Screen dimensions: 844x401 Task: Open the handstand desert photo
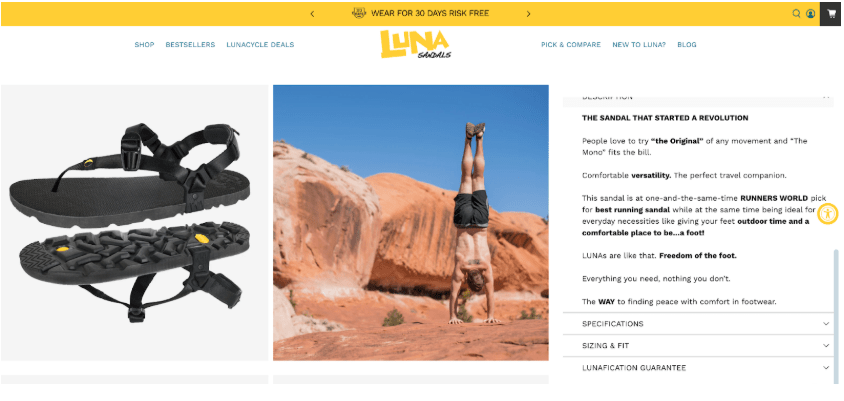tap(411, 222)
